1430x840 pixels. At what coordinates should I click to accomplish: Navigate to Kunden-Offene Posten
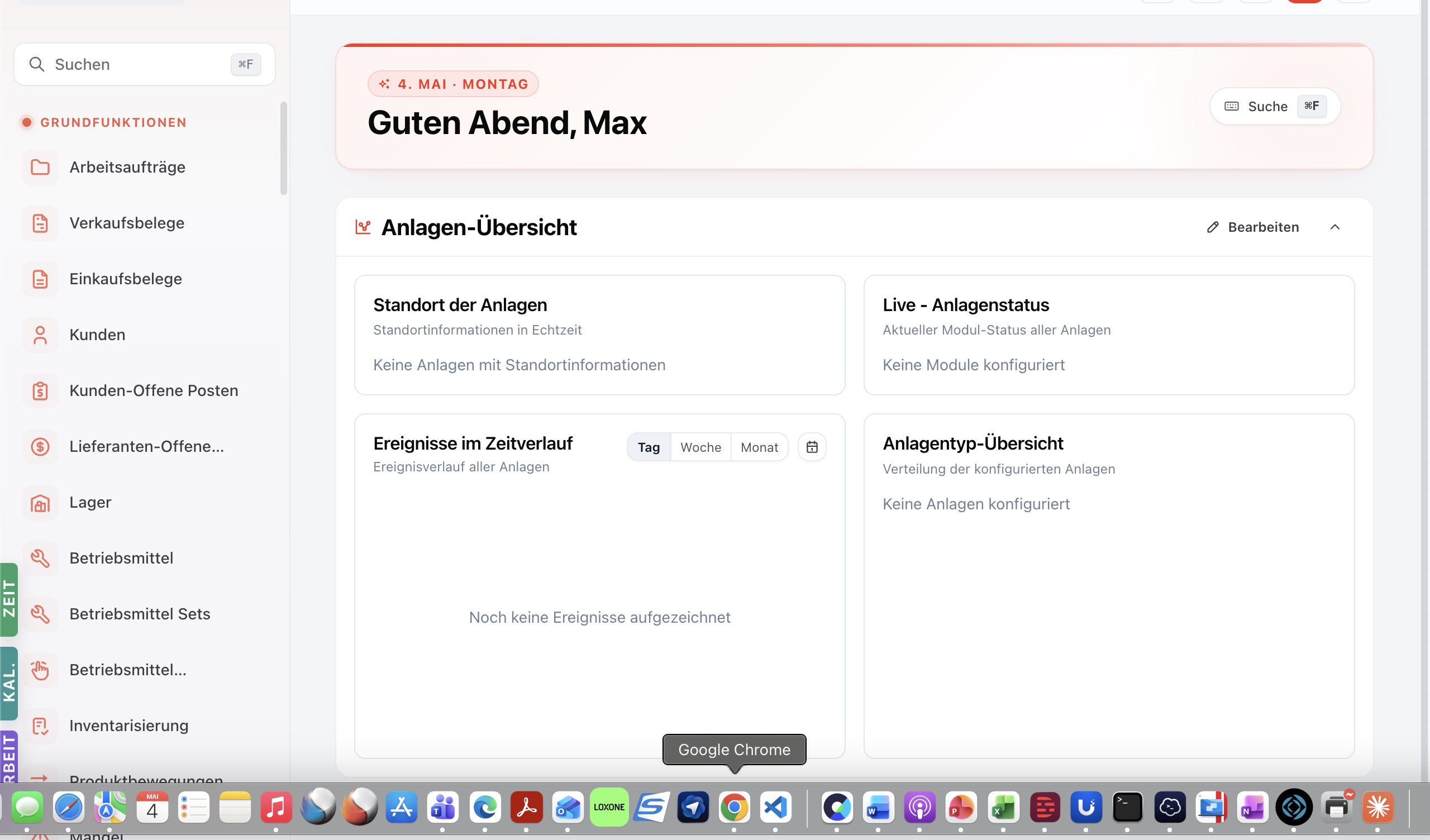[145, 390]
